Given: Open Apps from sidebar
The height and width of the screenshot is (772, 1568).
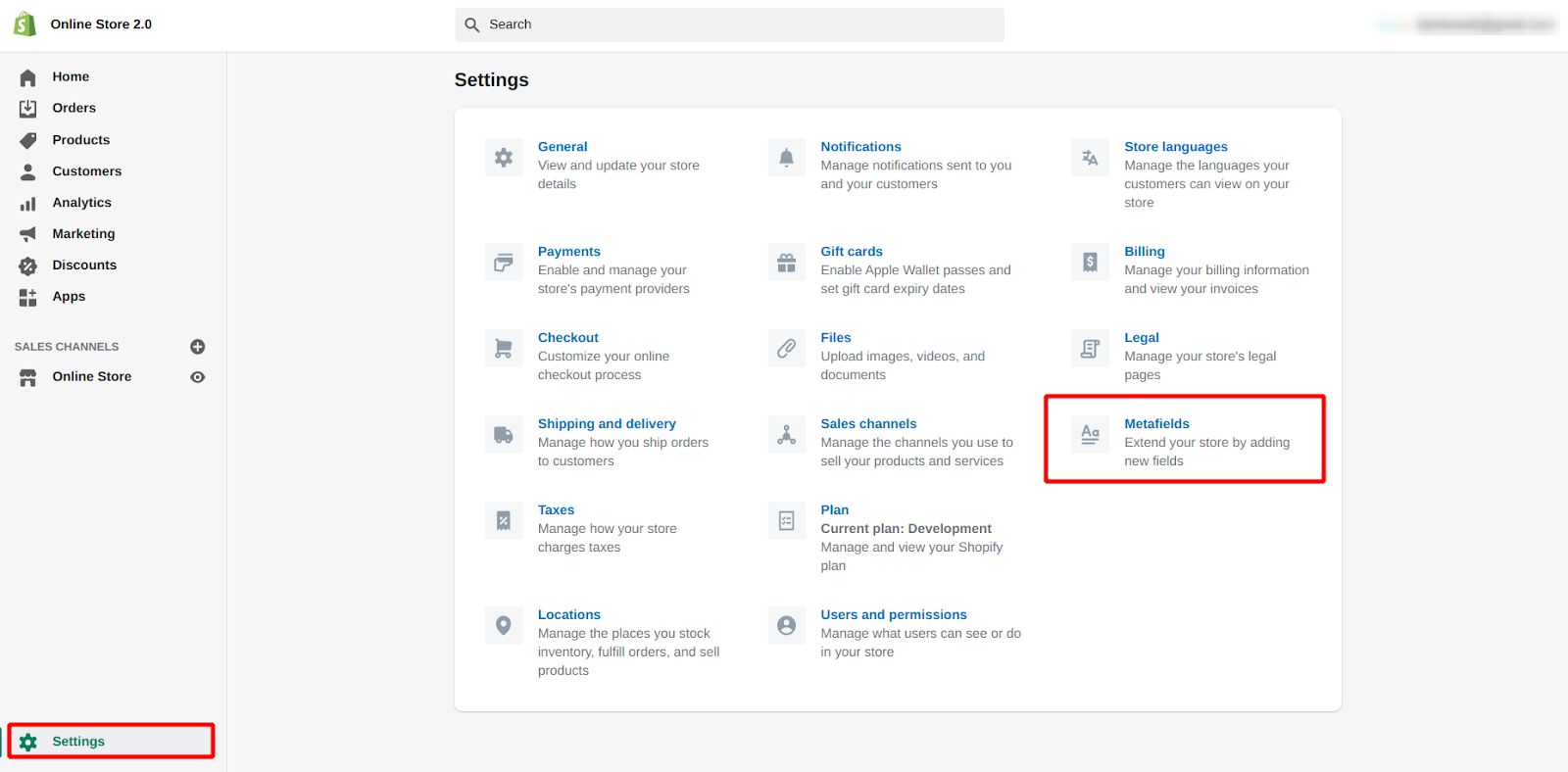Looking at the screenshot, I should pos(69,297).
